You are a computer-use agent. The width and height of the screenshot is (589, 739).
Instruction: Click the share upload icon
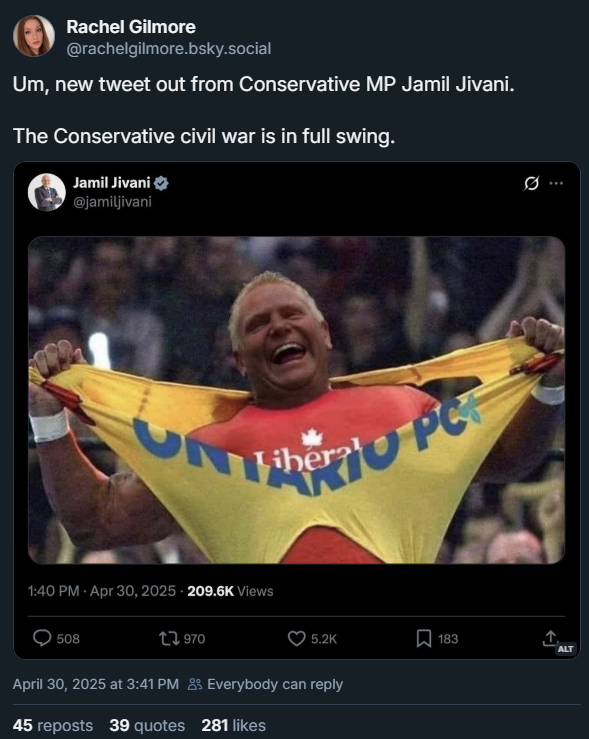(549, 638)
